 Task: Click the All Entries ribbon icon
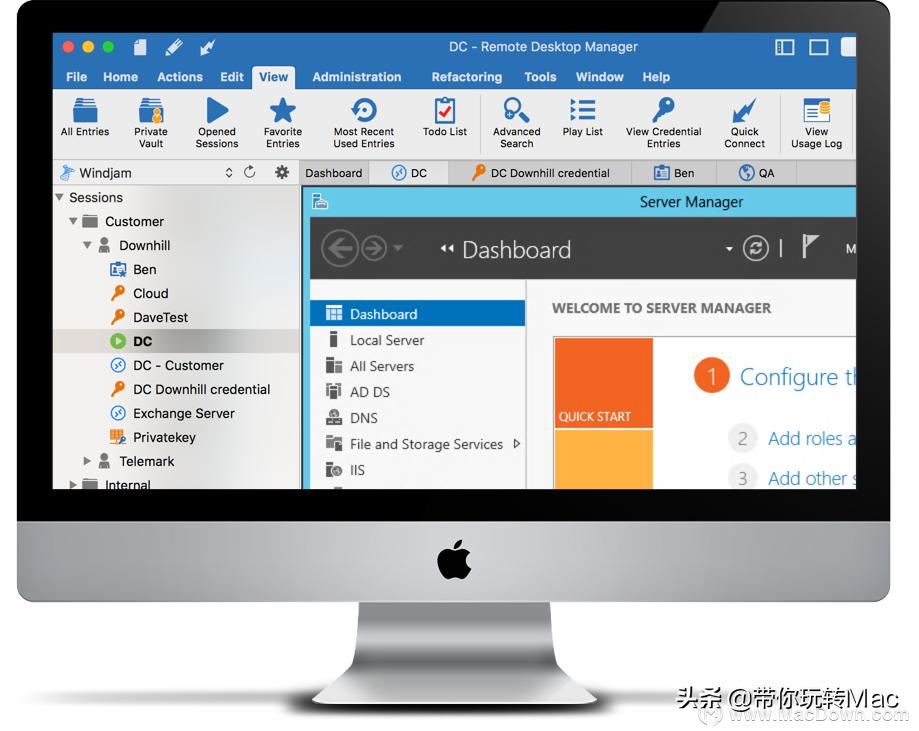pos(85,111)
